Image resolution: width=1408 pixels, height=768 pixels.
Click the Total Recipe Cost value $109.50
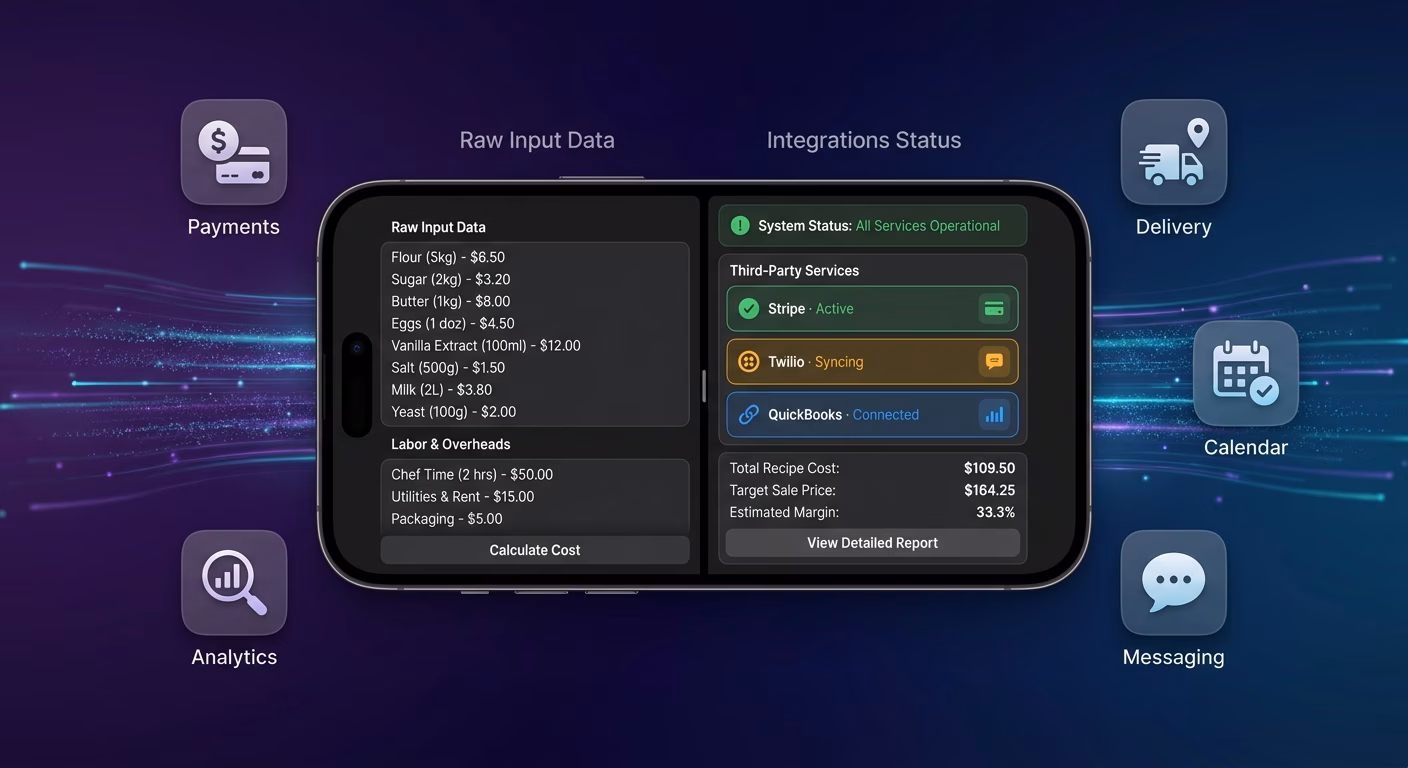click(989, 468)
